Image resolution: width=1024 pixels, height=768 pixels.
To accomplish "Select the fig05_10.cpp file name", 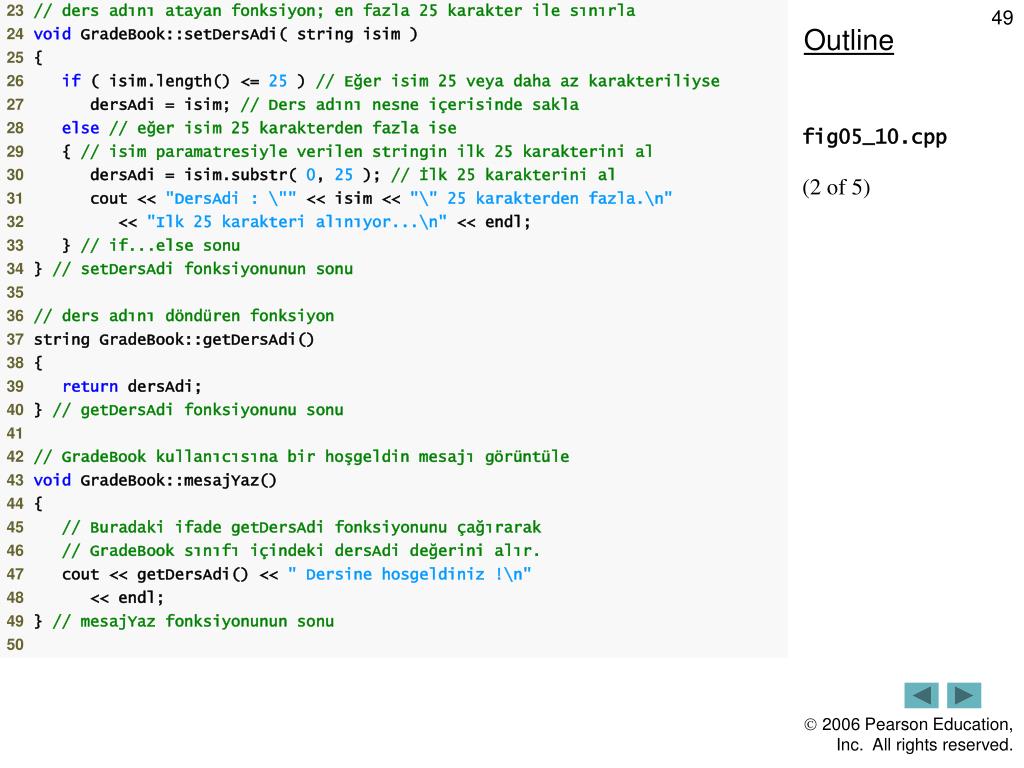I will coord(874,137).
